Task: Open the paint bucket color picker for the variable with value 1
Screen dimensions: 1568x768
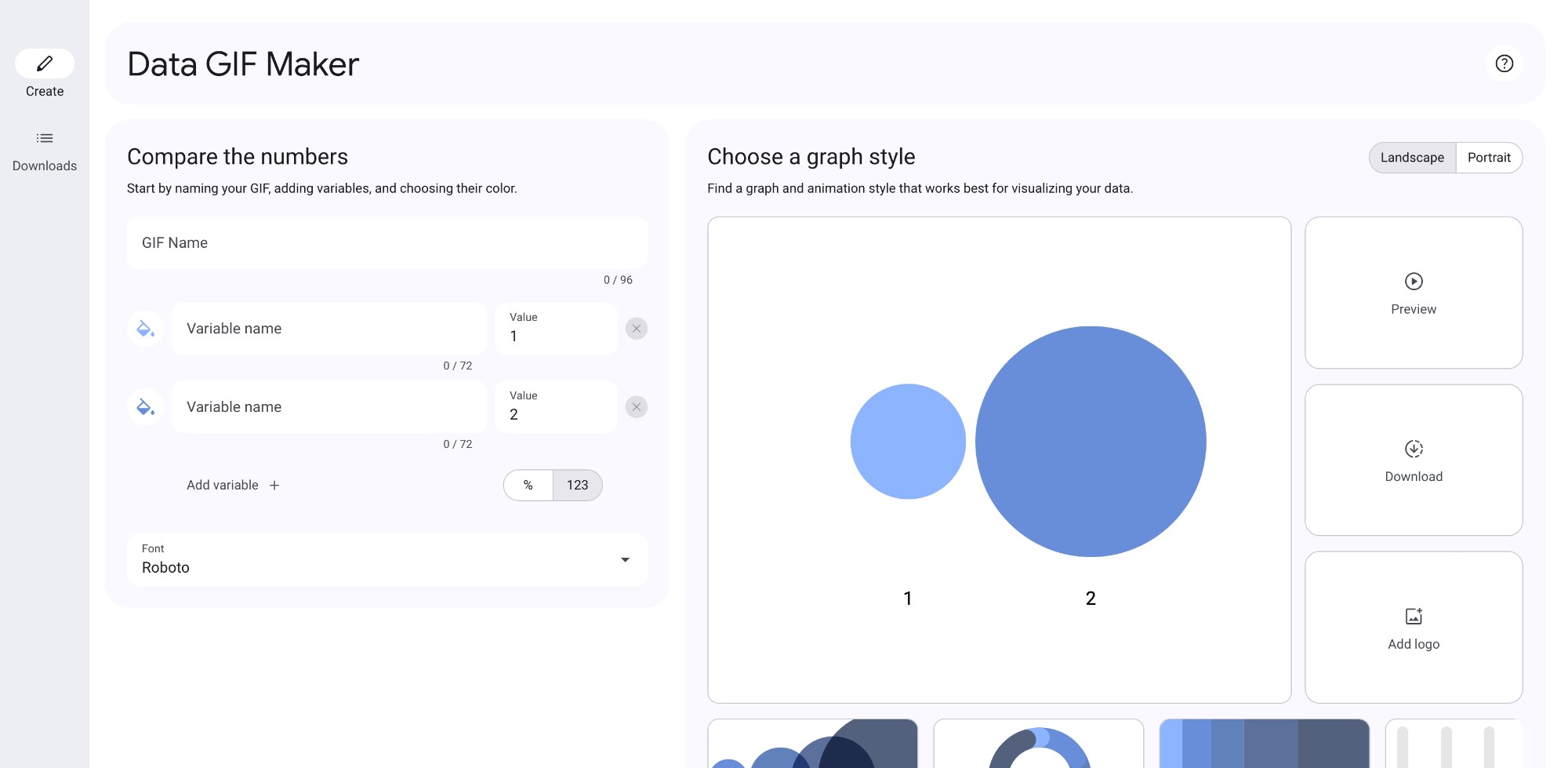Action: (x=145, y=329)
